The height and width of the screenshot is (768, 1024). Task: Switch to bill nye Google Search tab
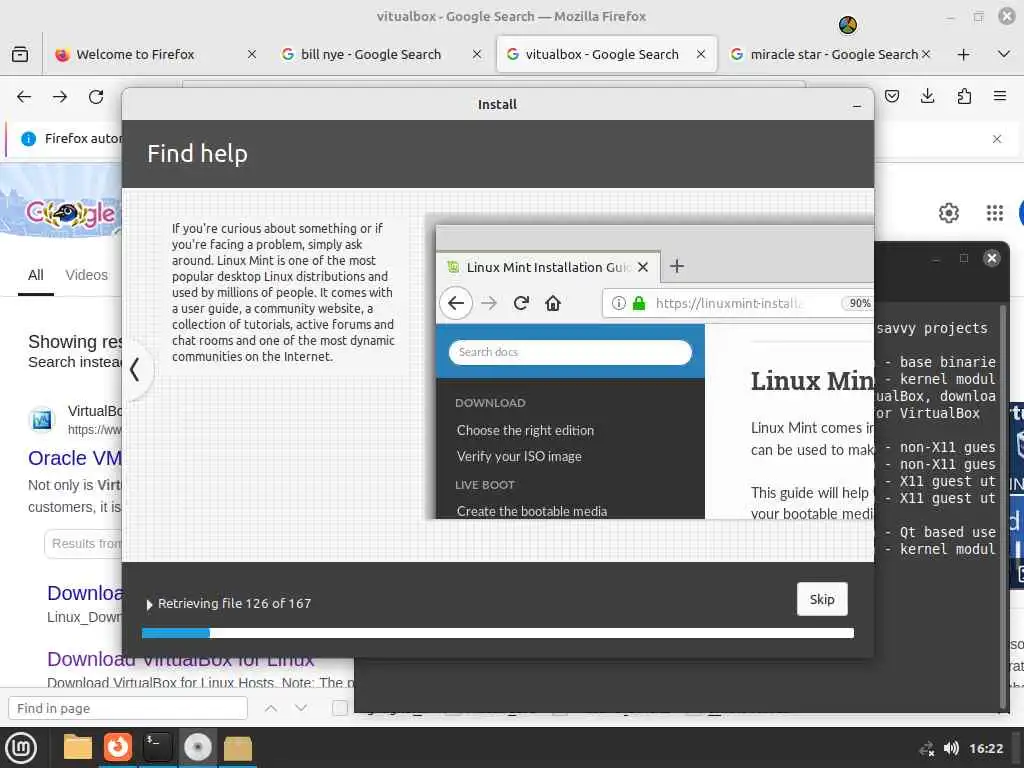tap(370, 54)
